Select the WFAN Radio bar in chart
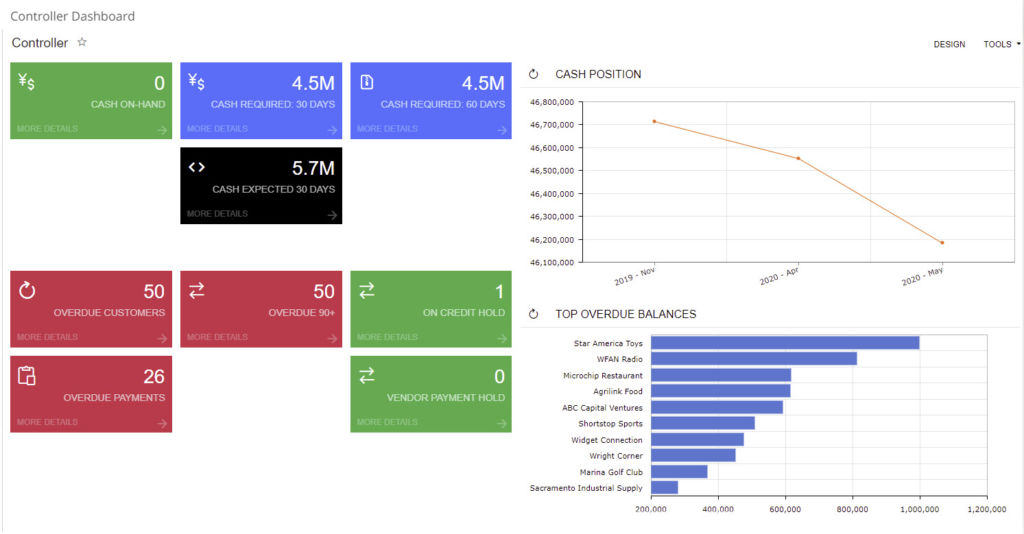The height and width of the screenshot is (534, 1024). [753, 359]
